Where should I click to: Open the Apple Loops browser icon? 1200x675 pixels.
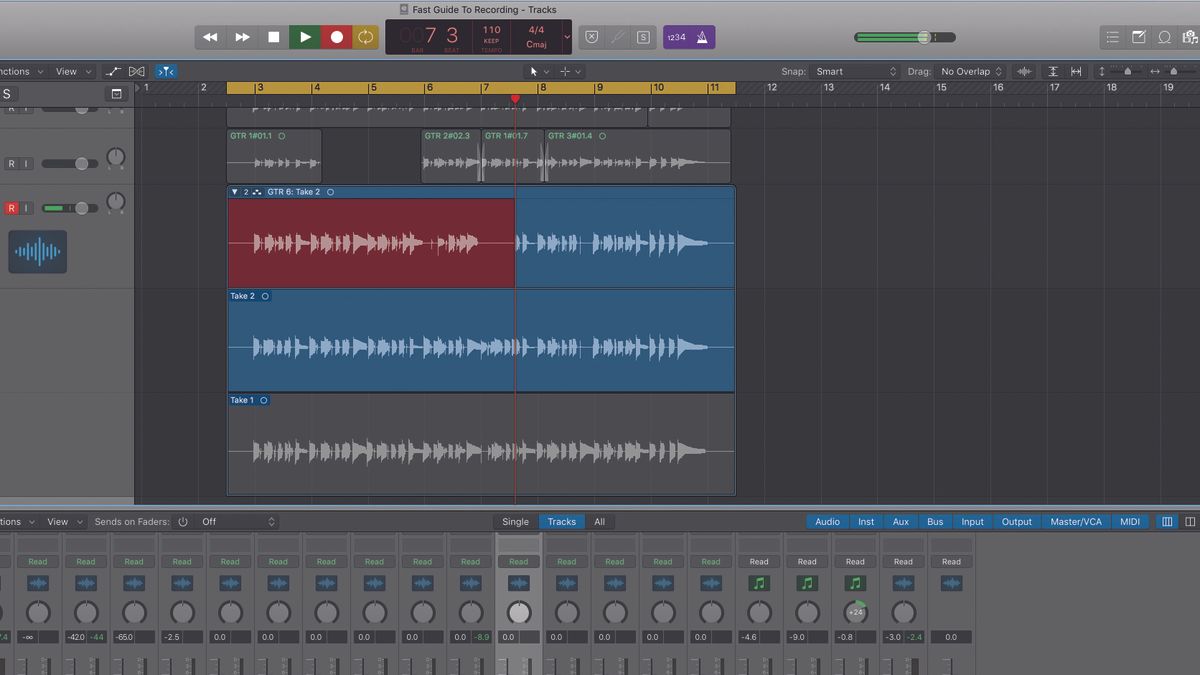pyautogui.click(x=1165, y=37)
